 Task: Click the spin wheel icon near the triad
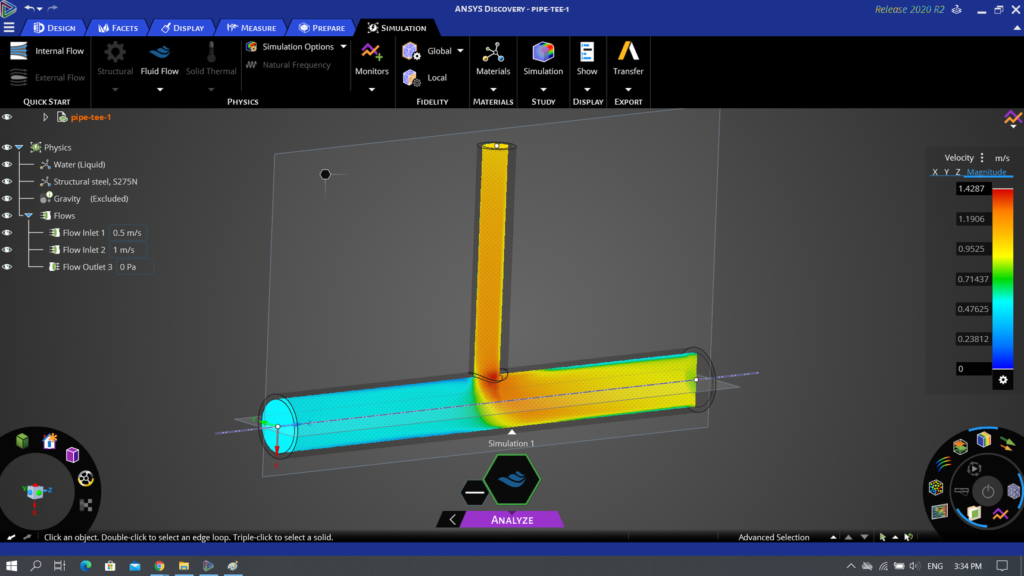86,479
